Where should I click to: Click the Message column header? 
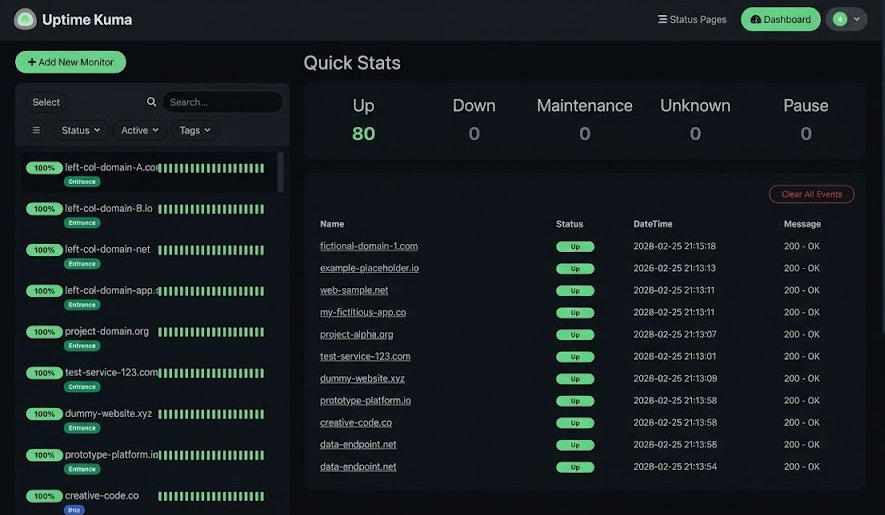coord(802,224)
